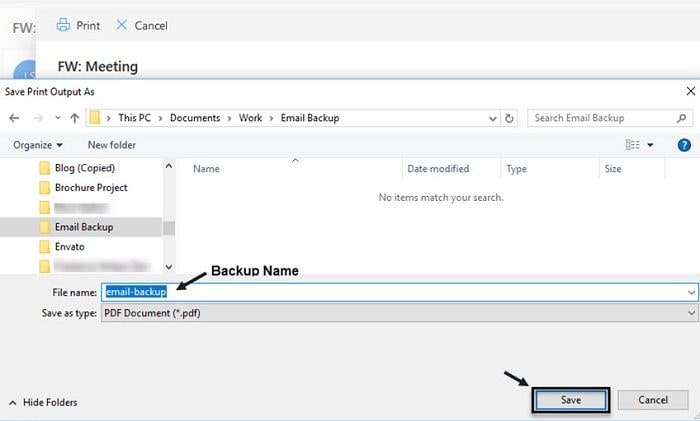Image resolution: width=700 pixels, height=421 pixels.
Task: Open the Organize menu
Action: click(x=38, y=145)
